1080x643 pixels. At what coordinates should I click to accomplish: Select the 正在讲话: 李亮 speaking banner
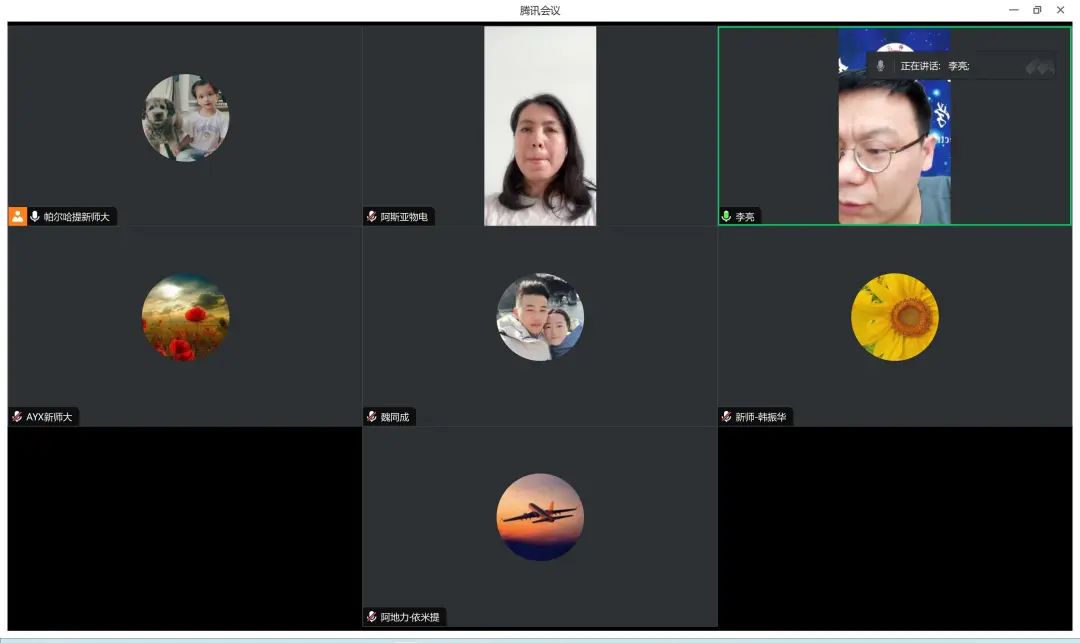[935, 66]
